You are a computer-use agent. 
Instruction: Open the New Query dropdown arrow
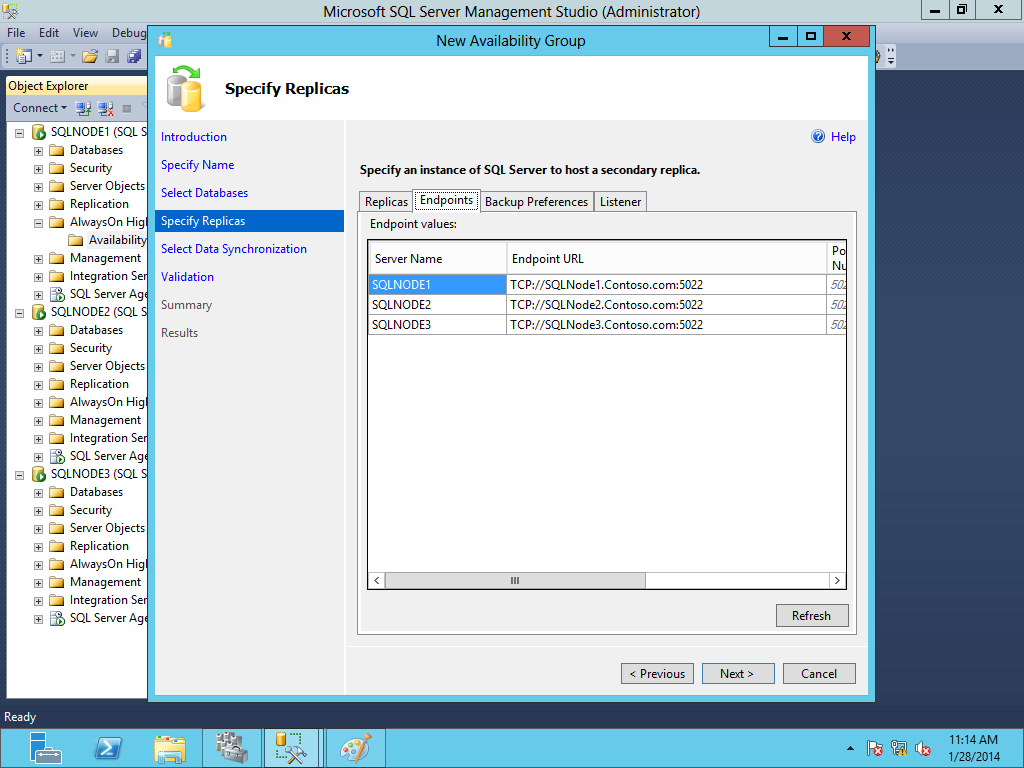point(40,56)
